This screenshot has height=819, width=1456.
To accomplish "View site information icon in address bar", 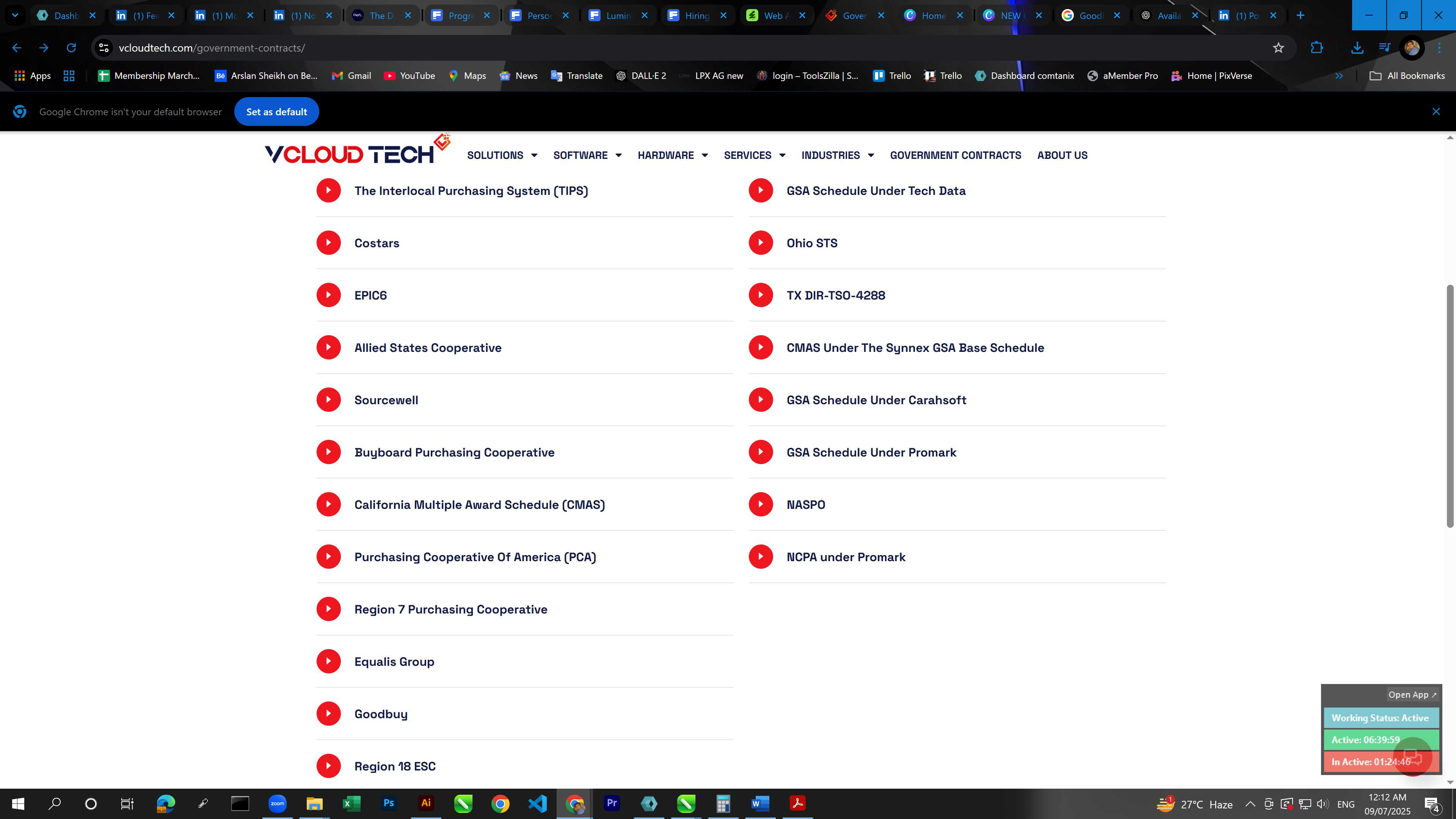I will tap(104, 48).
